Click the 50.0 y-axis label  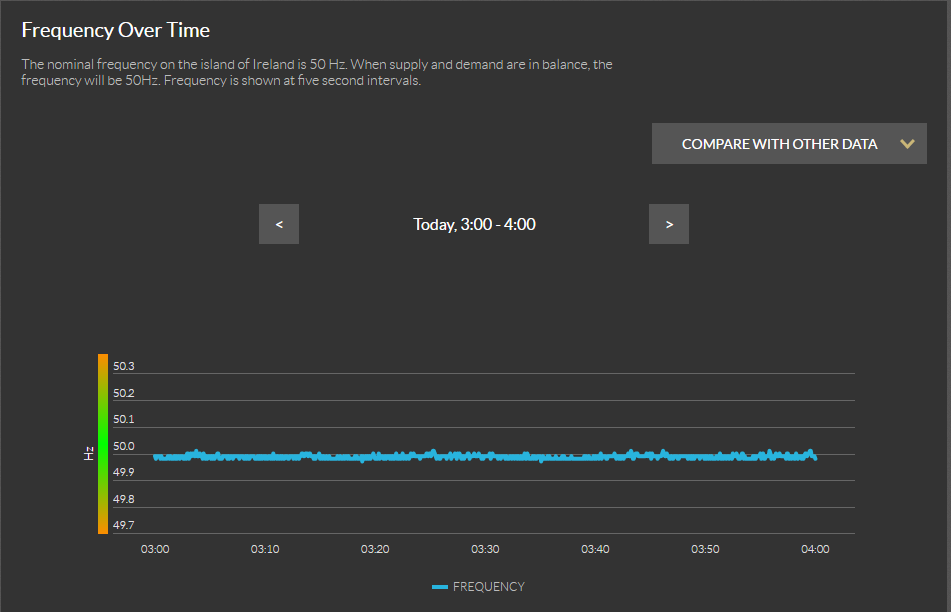coord(124,446)
